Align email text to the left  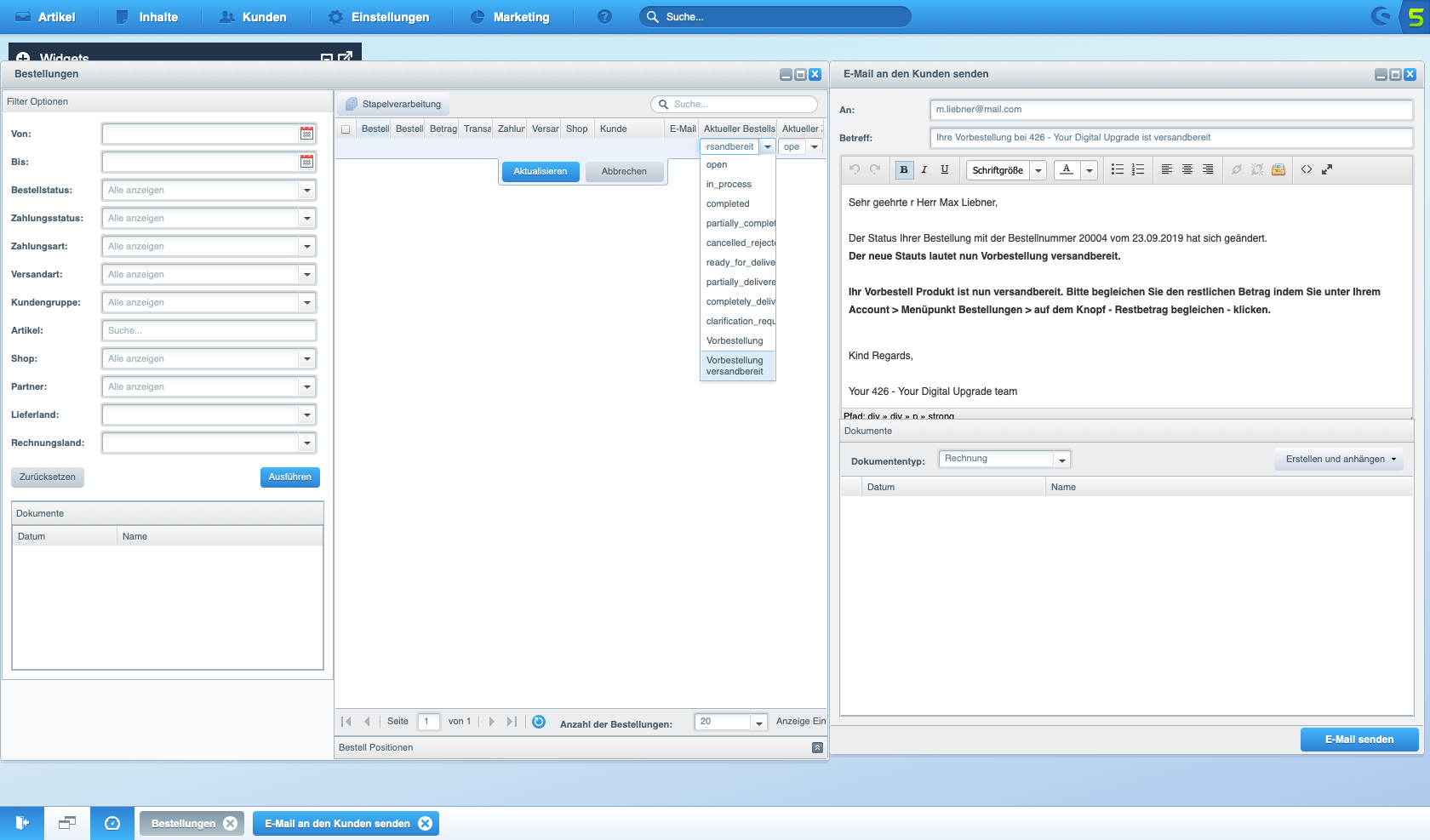1167,169
